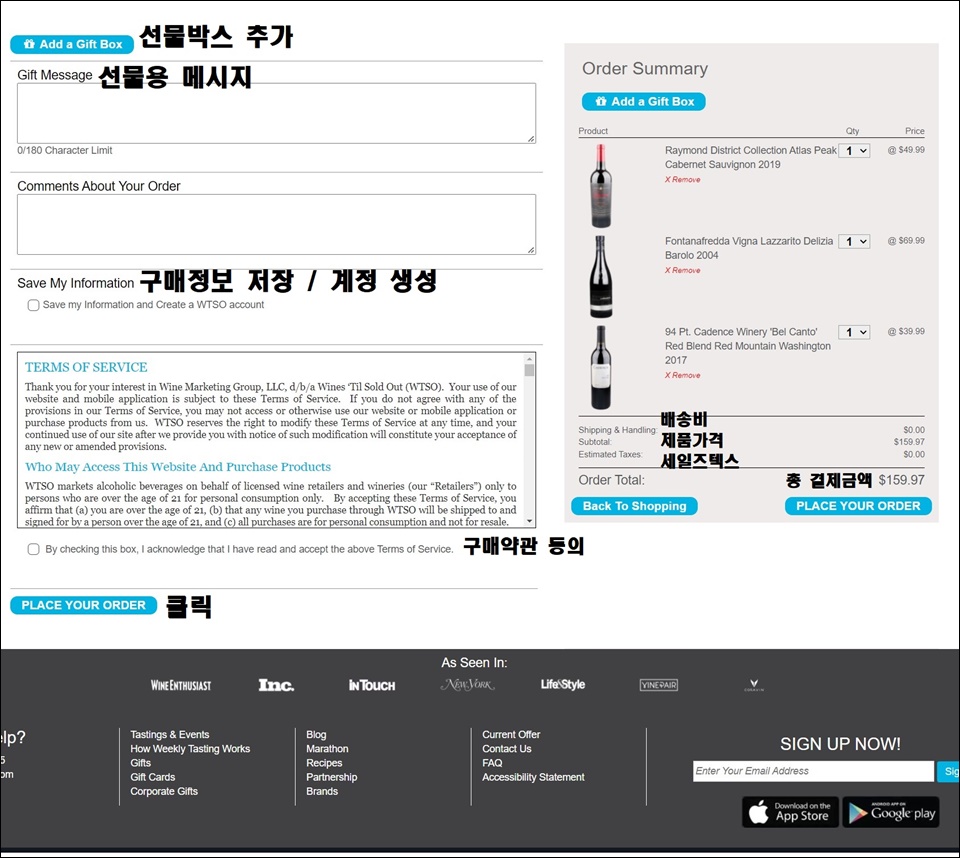Click the 0/180 Character Limit text
This screenshot has height=858, width=960.
click(64, 150)
